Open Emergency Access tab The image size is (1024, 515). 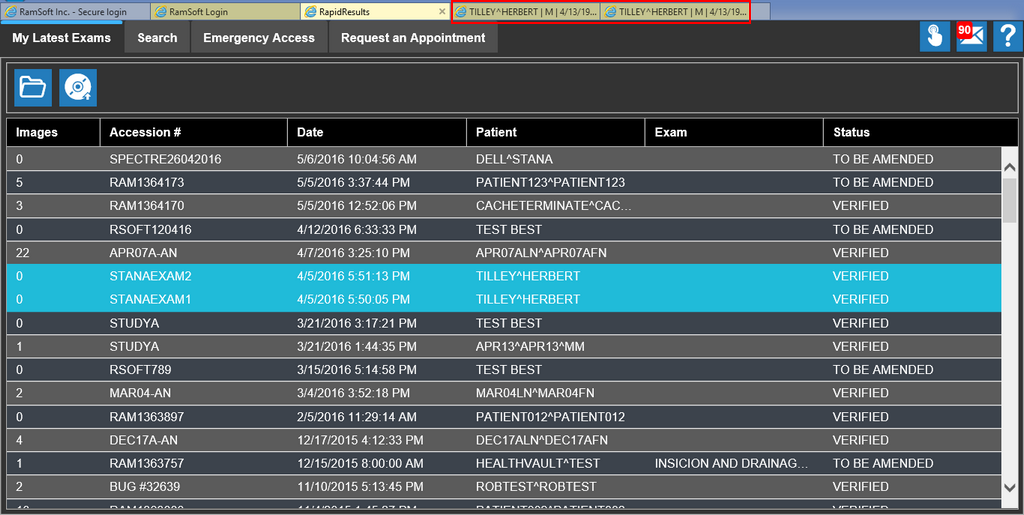coord(258,38)
